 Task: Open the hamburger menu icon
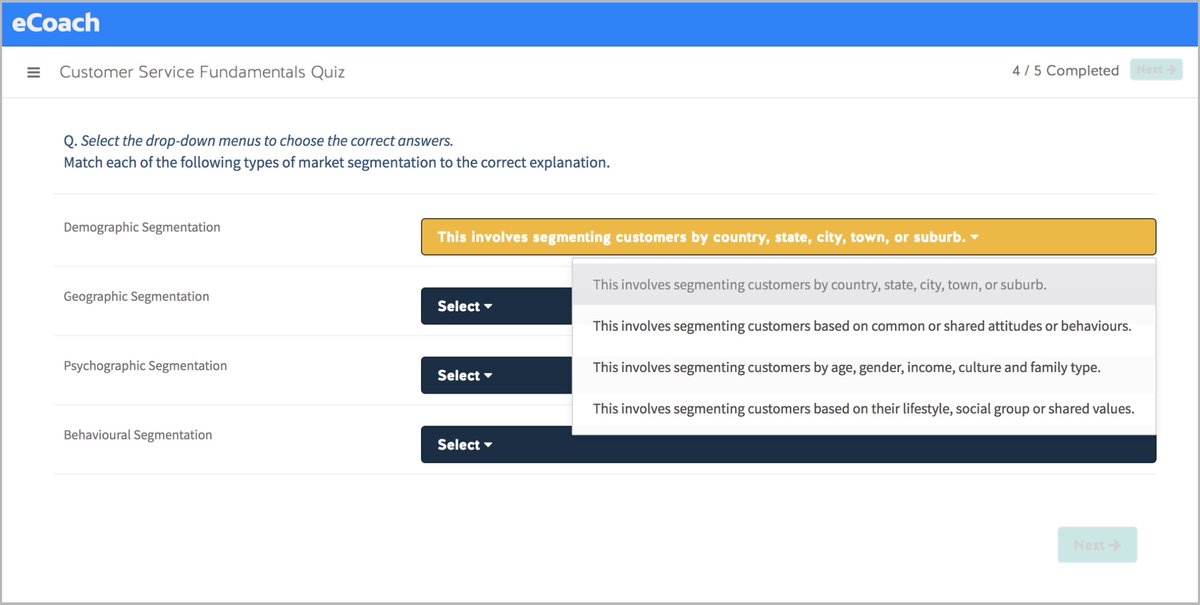(33, 72)
